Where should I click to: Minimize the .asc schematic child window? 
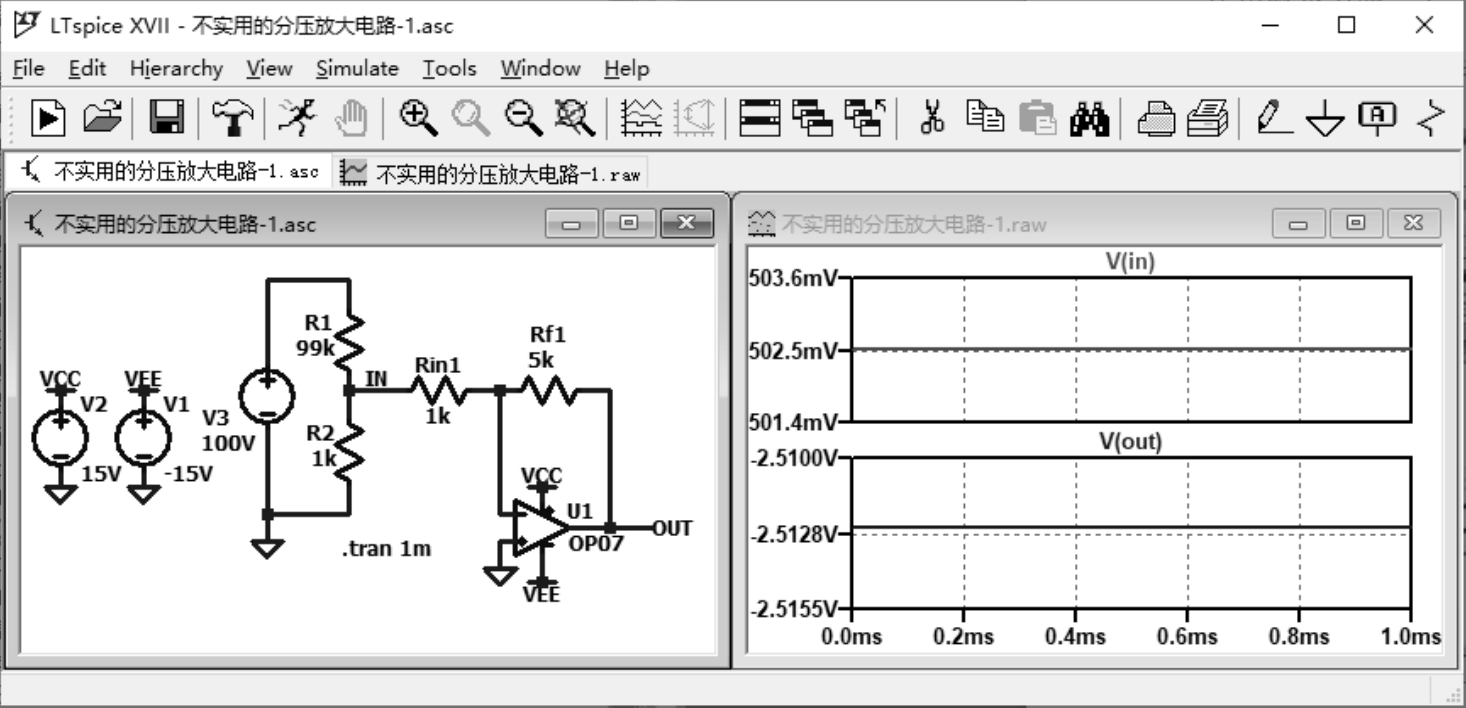572,224
